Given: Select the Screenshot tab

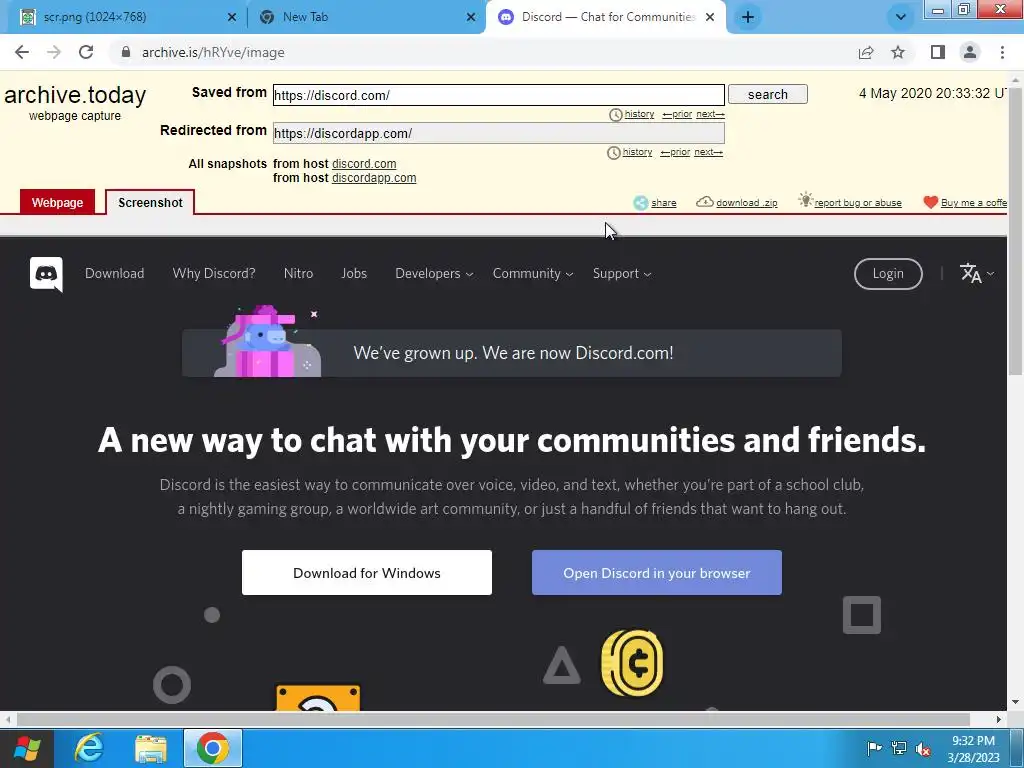Looking at the screenshot, I should pos(150,202).
